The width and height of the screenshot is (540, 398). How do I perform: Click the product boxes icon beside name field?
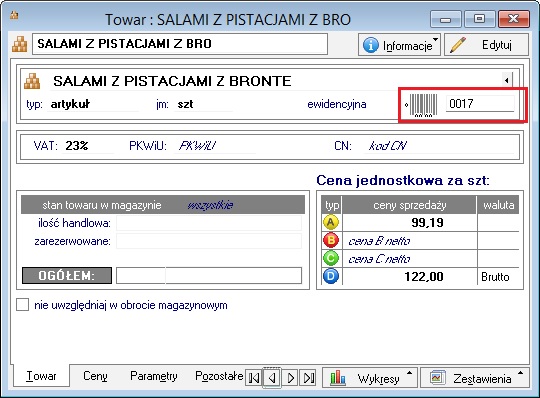[20, 44]
